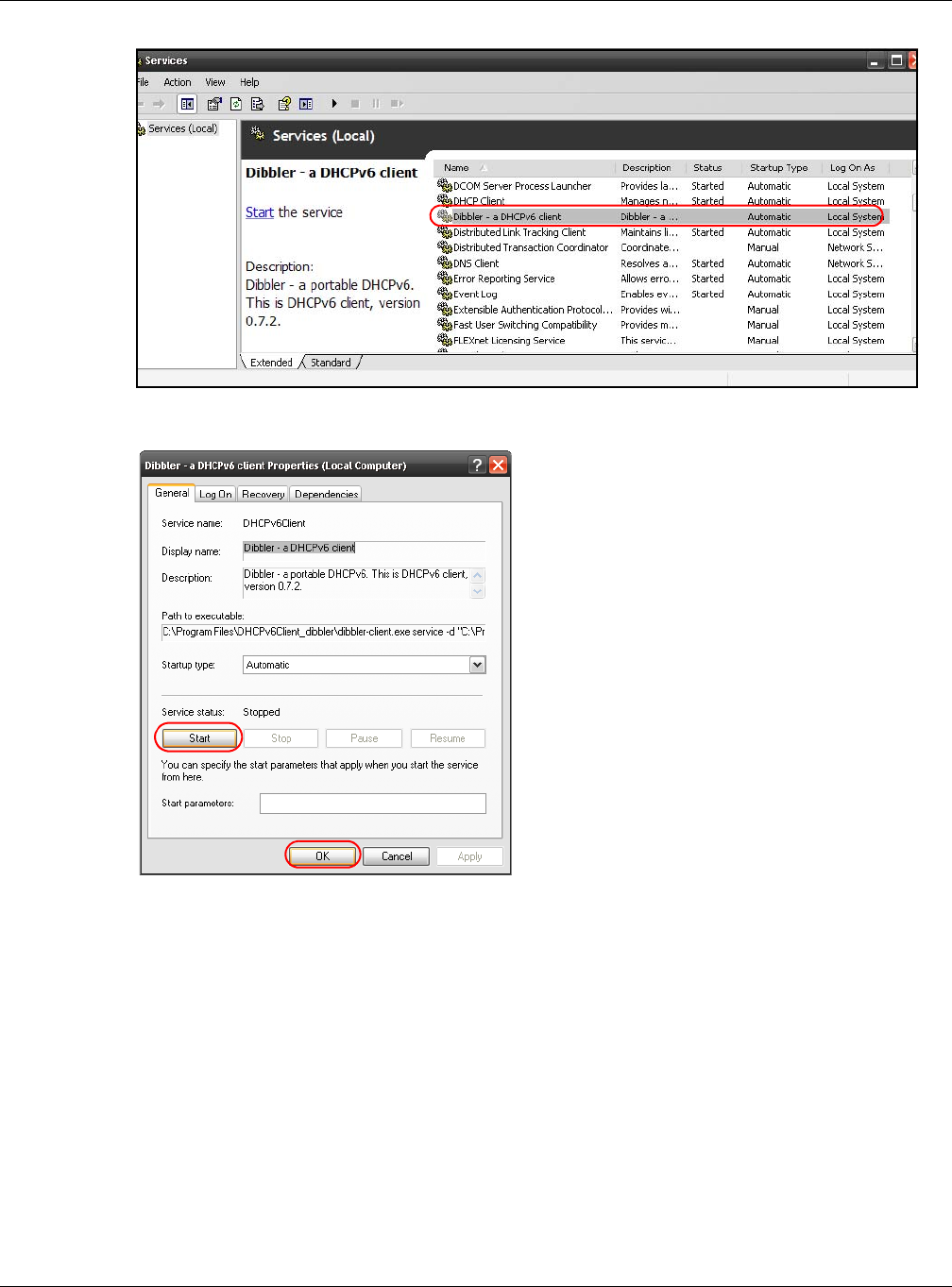
Task: Click the Description box scroll-up arrow
Action: [x=478, y=575]
